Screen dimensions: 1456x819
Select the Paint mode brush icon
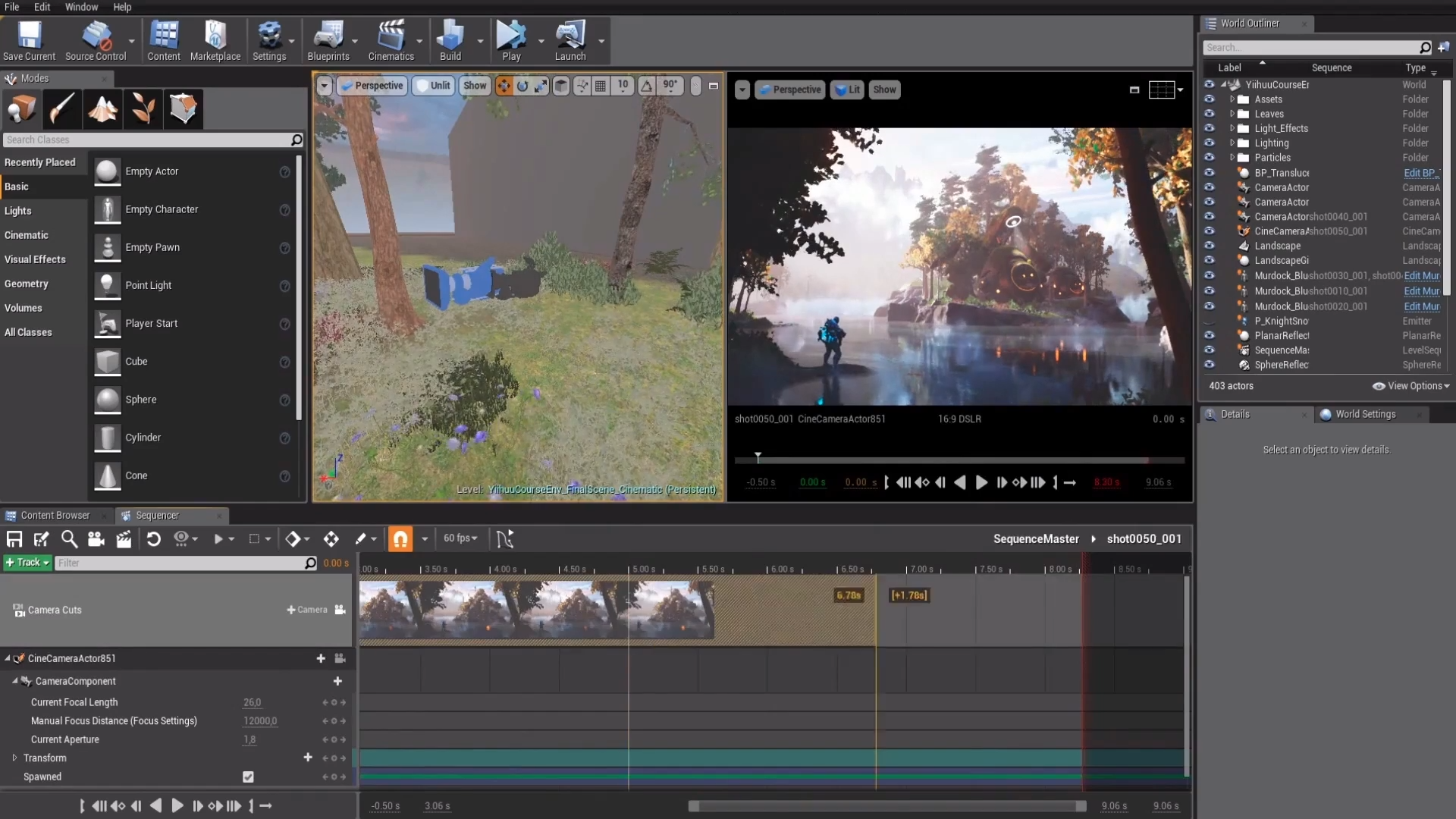click(61, 108)
